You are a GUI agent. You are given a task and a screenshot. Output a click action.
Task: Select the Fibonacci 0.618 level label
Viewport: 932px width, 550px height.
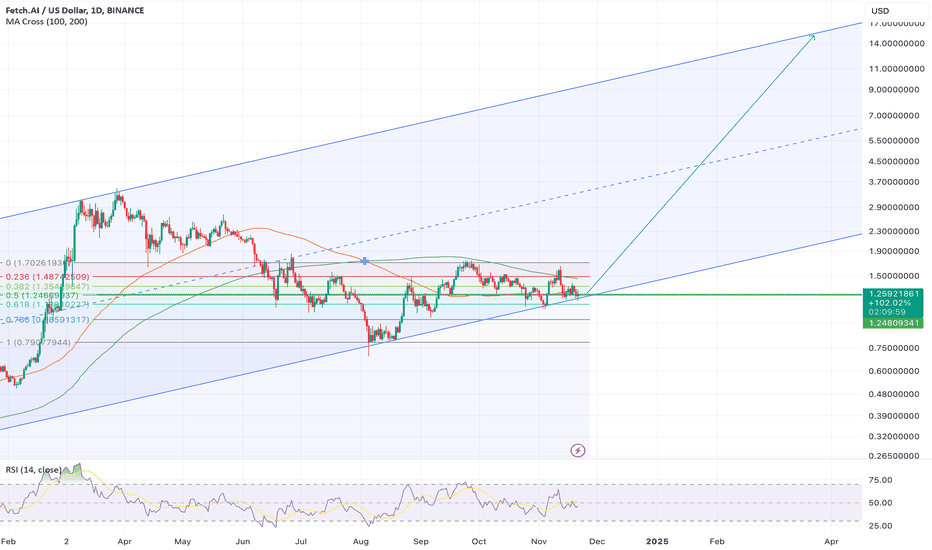[x=48, y=304]
